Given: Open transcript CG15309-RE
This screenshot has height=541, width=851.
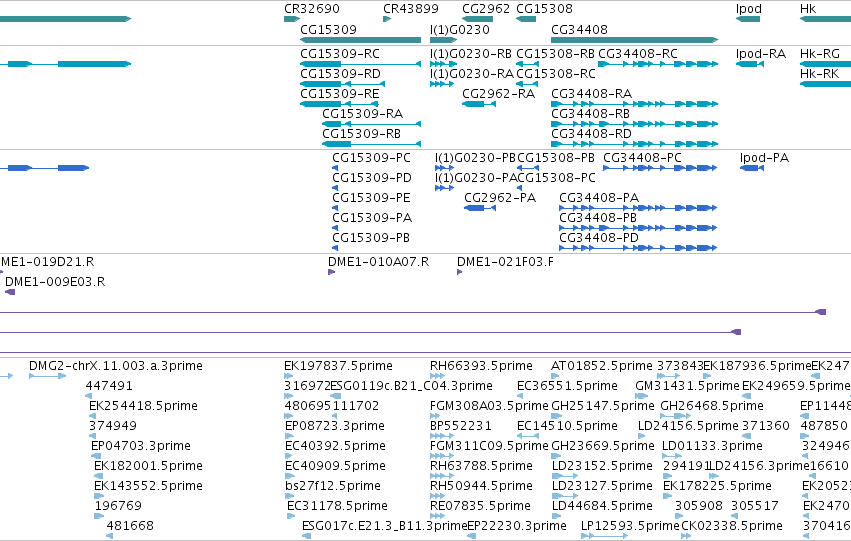Looking at the screenshot, I should click(x=339, y=104).
